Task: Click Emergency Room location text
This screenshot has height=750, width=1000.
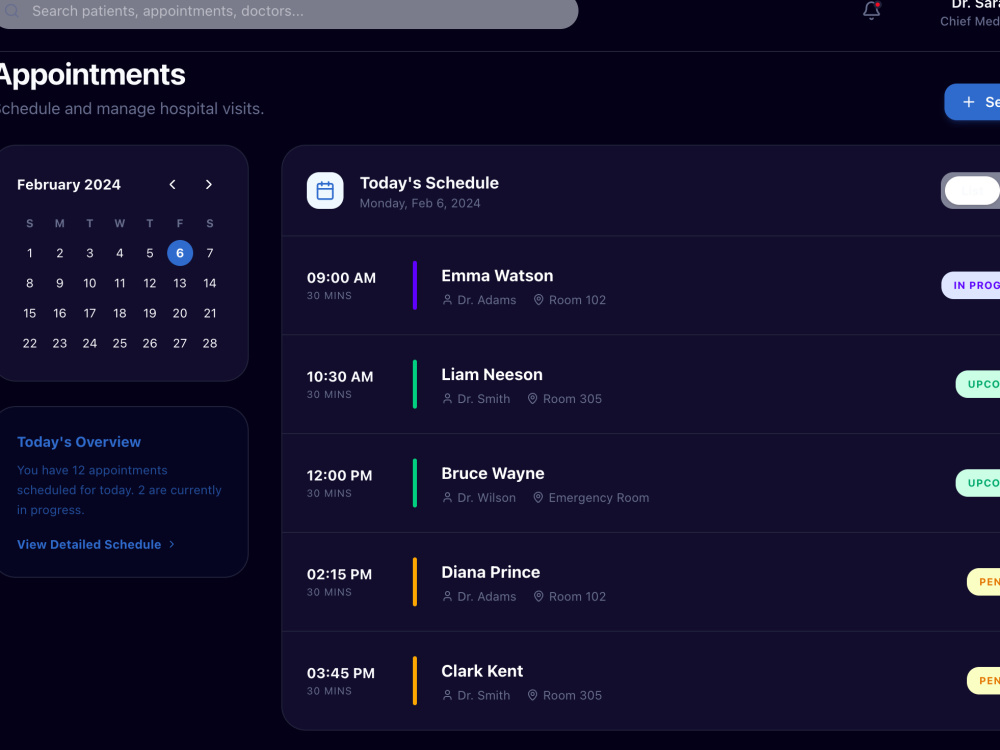Action: [x=599, y=497]
